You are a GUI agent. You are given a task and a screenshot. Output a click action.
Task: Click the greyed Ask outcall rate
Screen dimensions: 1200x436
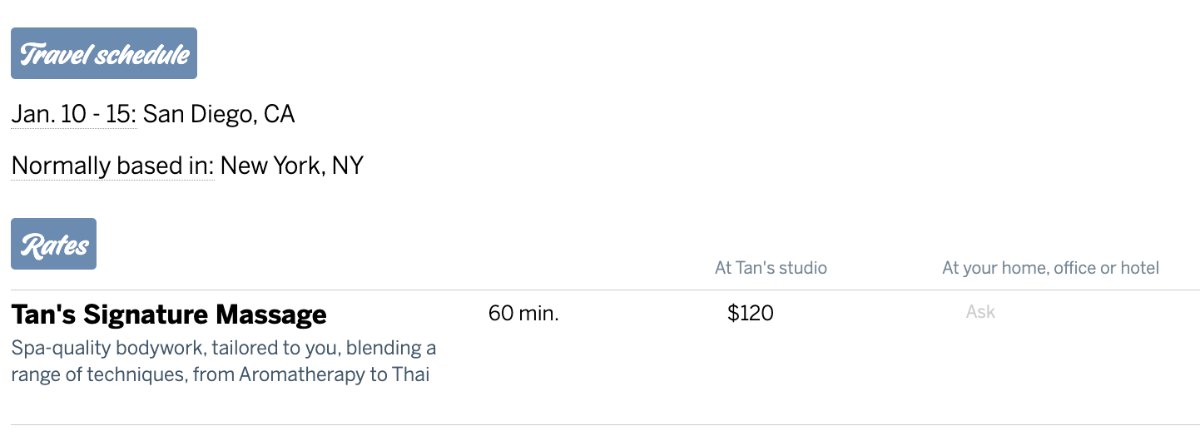point(980,312)
